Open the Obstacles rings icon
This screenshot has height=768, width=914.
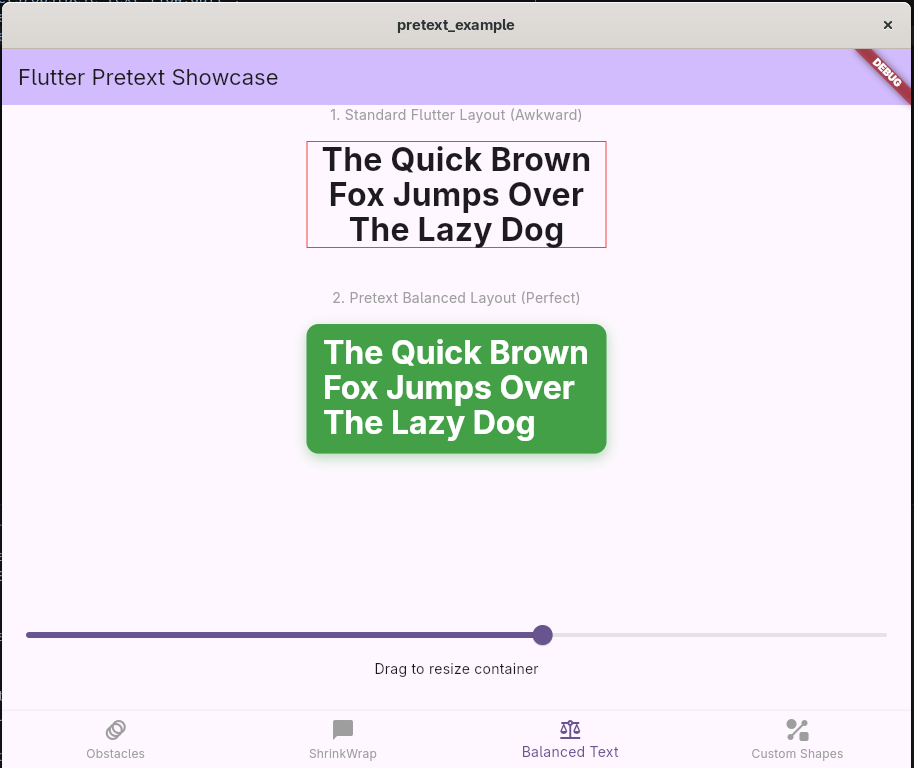click(115, 730)
